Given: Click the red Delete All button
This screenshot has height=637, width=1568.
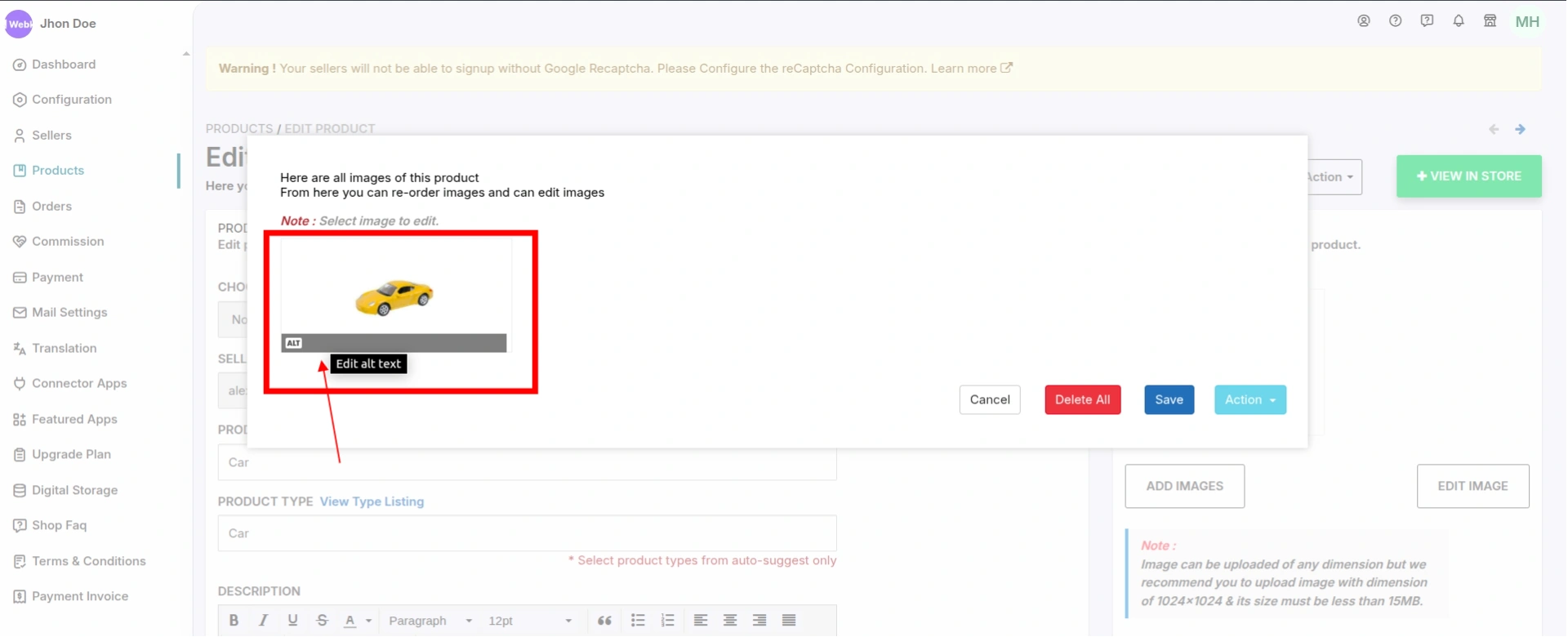Looking at the screenshot, I should point(1083,399).
